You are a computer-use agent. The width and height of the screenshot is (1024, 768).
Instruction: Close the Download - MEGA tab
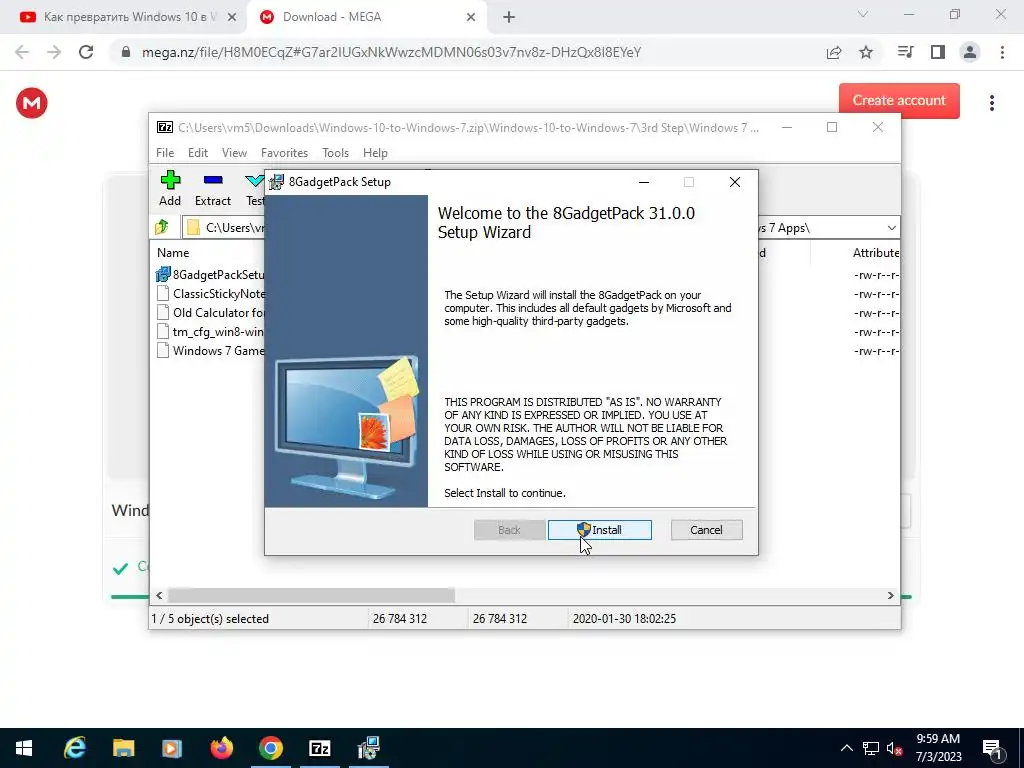tap(471, 18)
